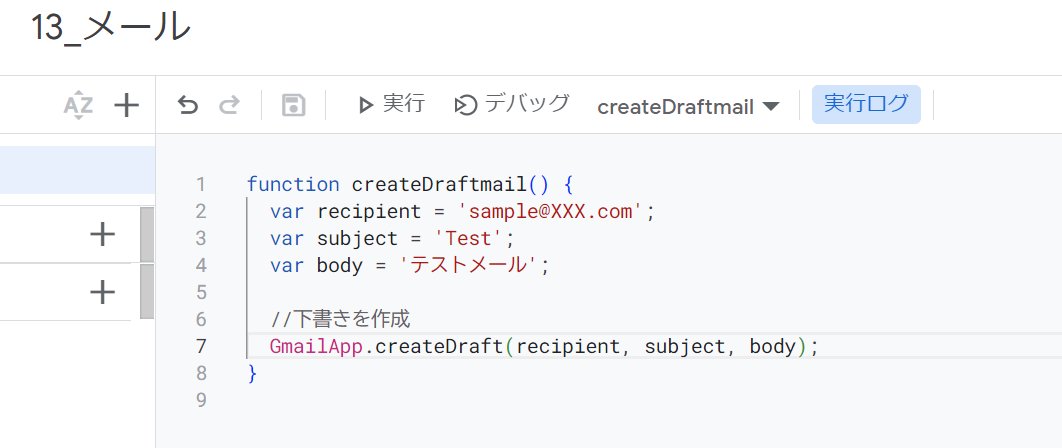Start debugging with デバッグ
The image size is (1062, 448).
pyautogui.click(x=512, y=104)
